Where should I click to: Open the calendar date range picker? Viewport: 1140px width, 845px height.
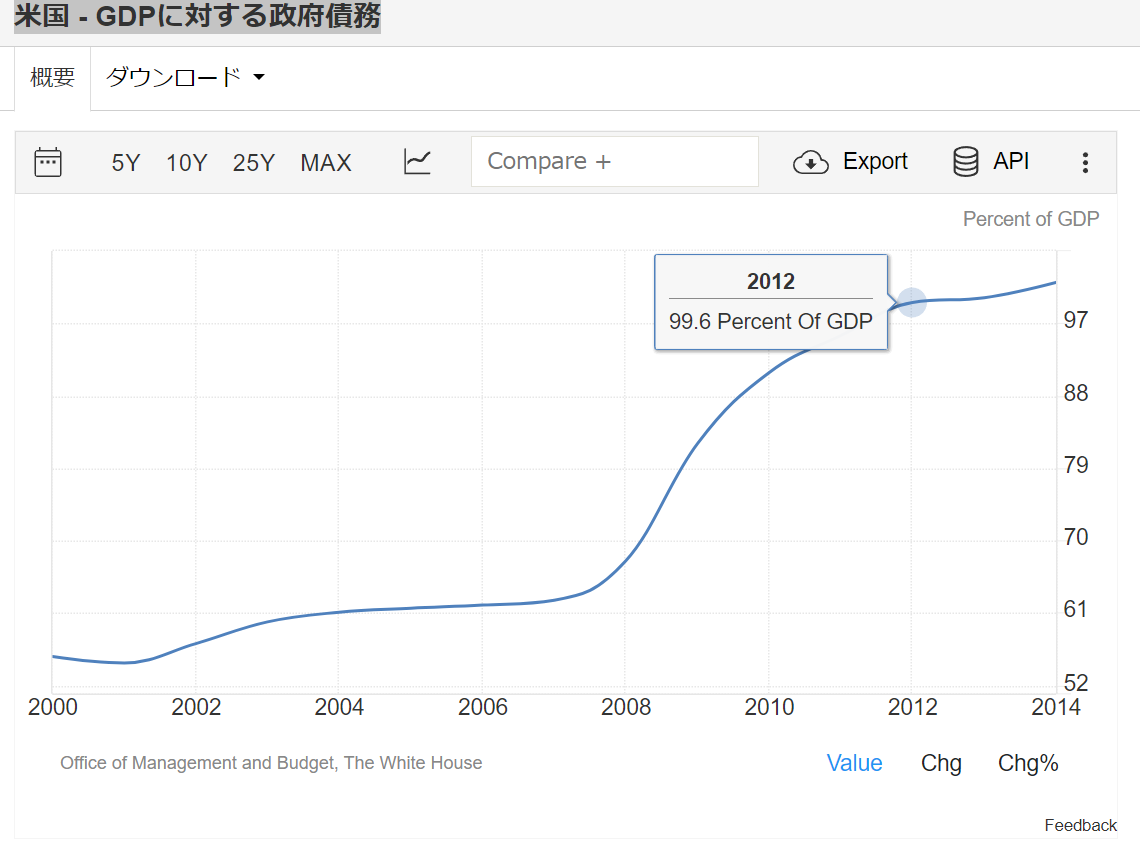(48, 162)
